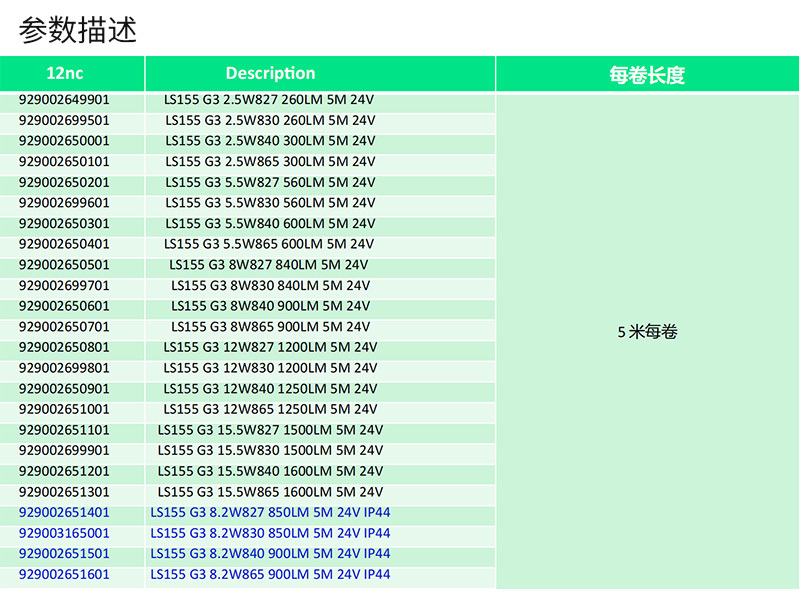Screen dimensions: 800x599
Task: Click the 每卷长度 column header
Action: tap(647, 74)
